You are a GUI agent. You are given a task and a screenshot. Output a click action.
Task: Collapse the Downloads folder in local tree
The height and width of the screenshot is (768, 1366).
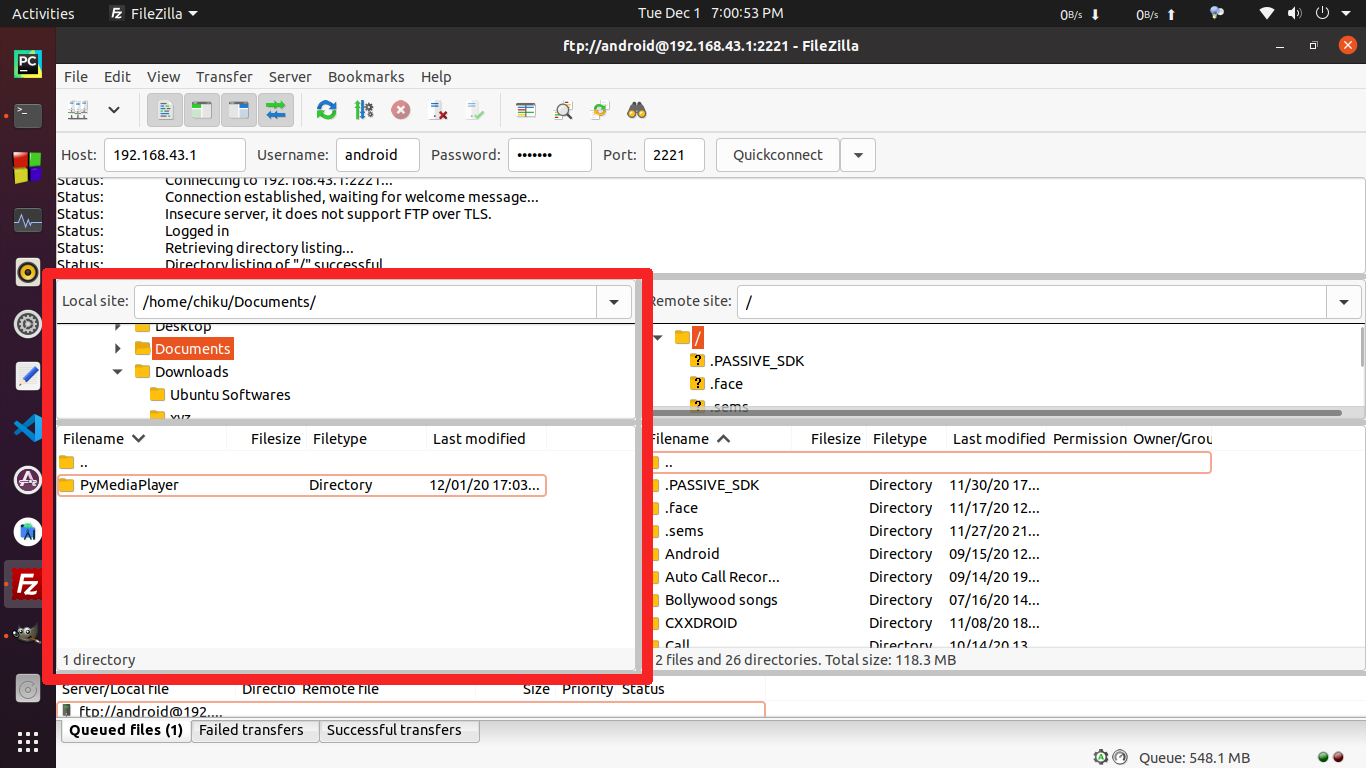118,372
